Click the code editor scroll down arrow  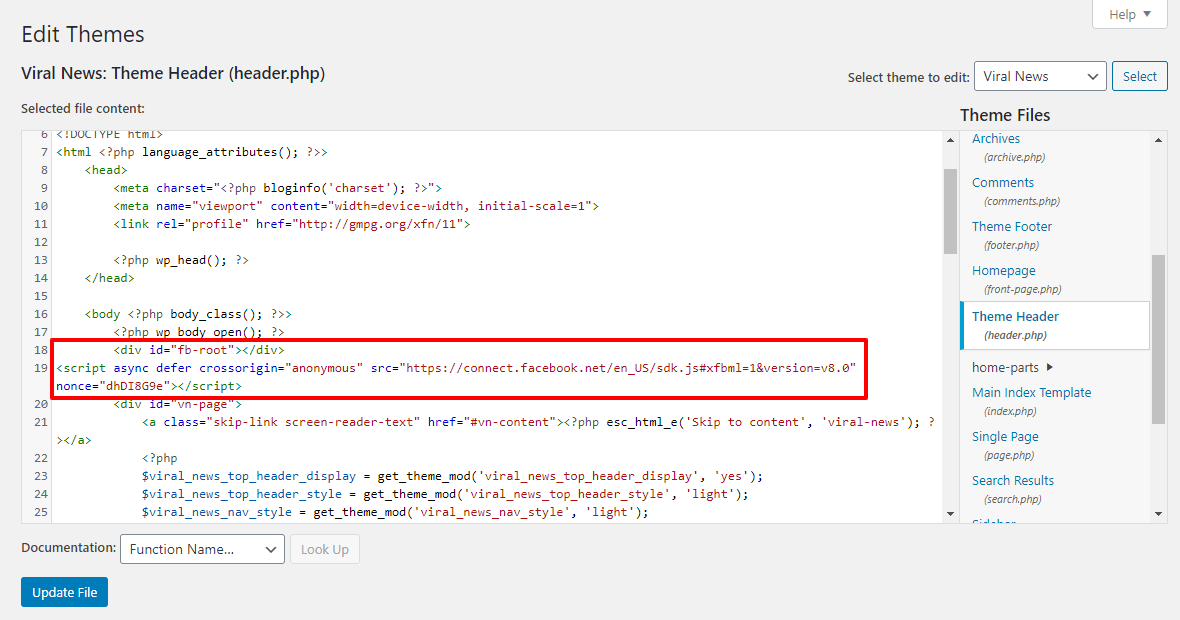point(950,514)
